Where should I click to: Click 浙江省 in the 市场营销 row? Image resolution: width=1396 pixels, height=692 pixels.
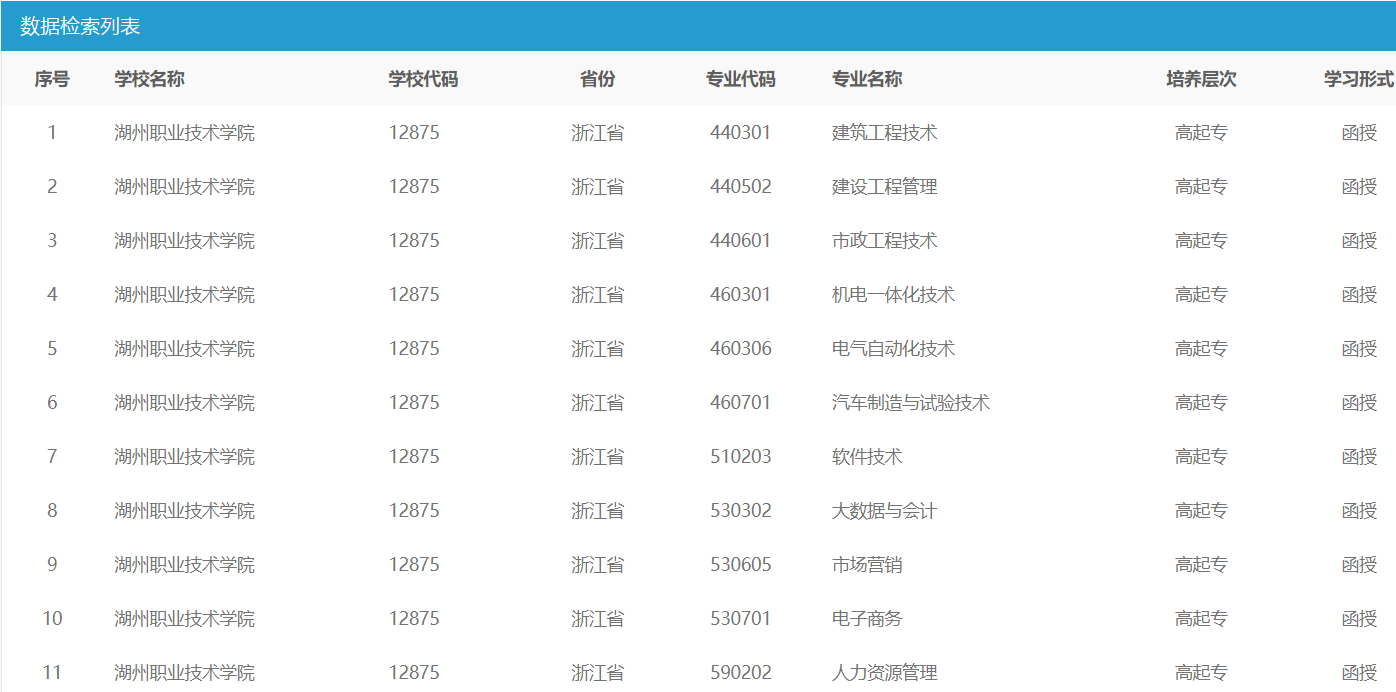point(597,565)
